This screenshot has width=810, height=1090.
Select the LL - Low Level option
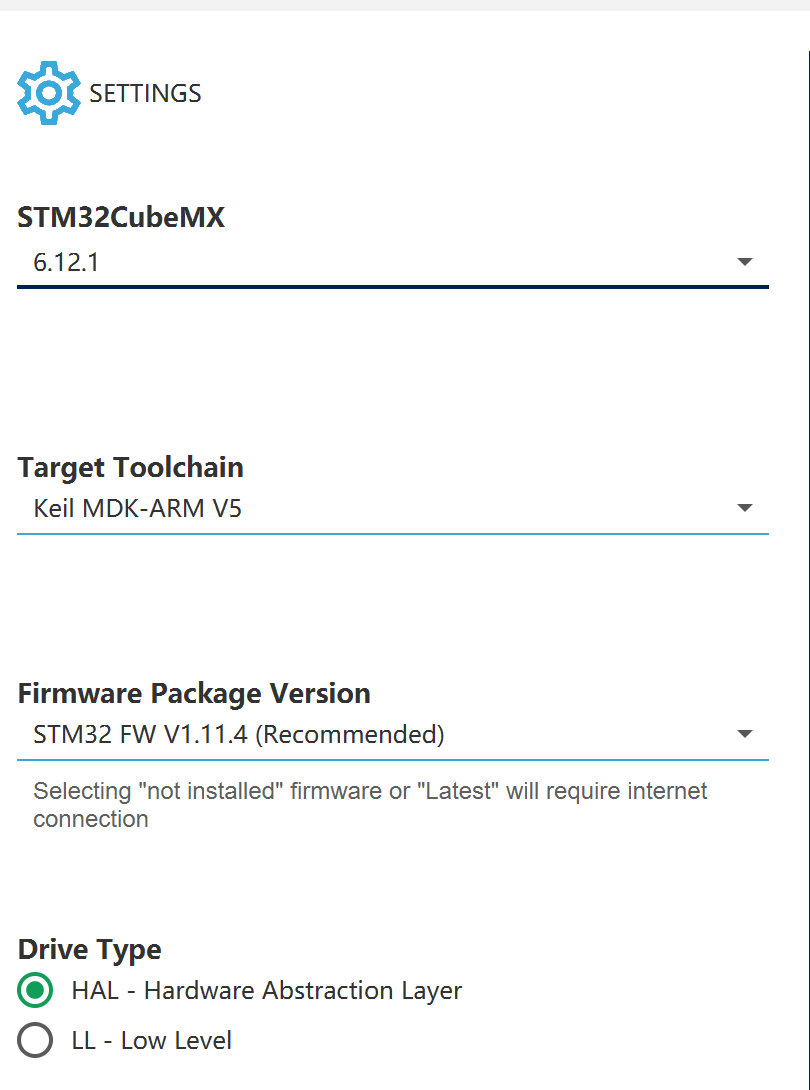click(x=35, y=1040)
